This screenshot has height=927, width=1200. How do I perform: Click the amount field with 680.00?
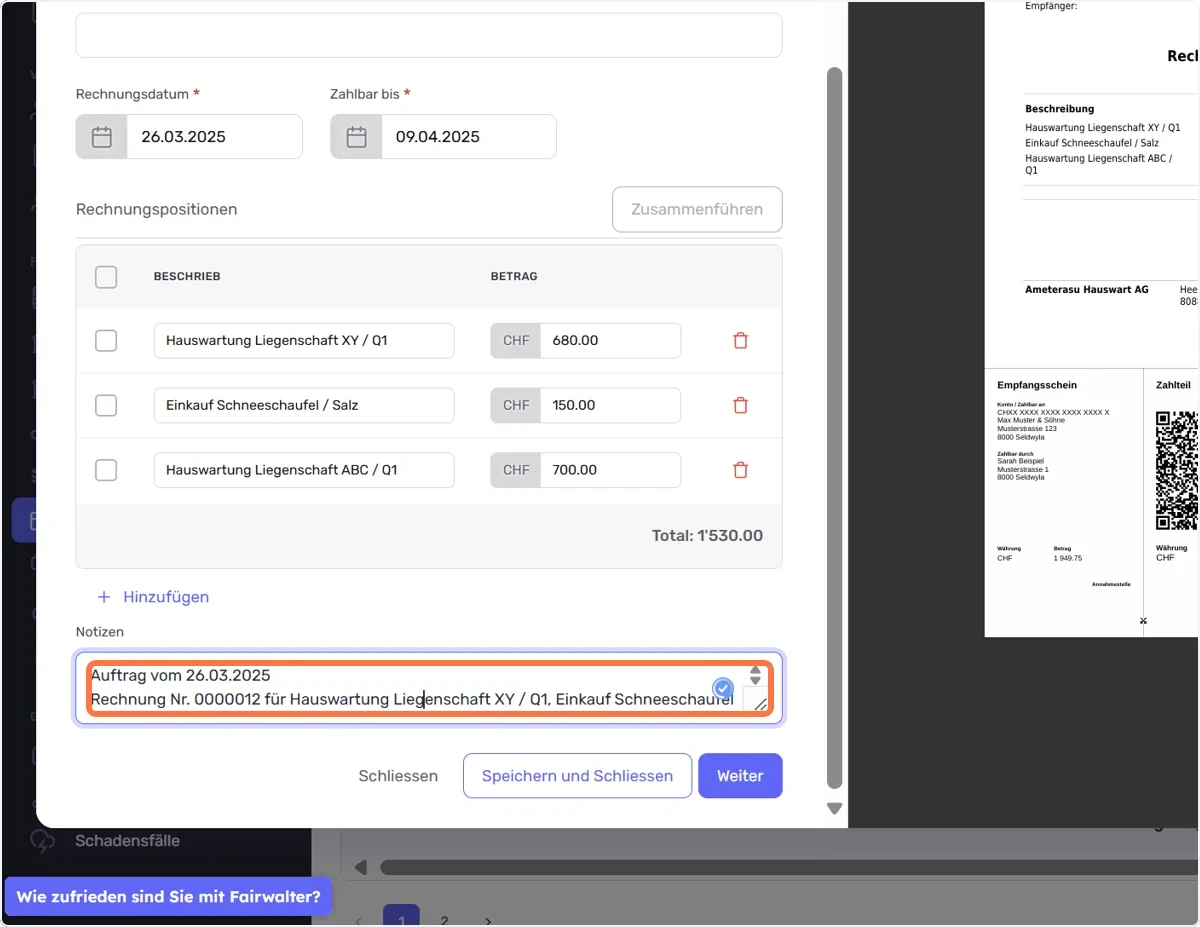click(x=610, y=341)
